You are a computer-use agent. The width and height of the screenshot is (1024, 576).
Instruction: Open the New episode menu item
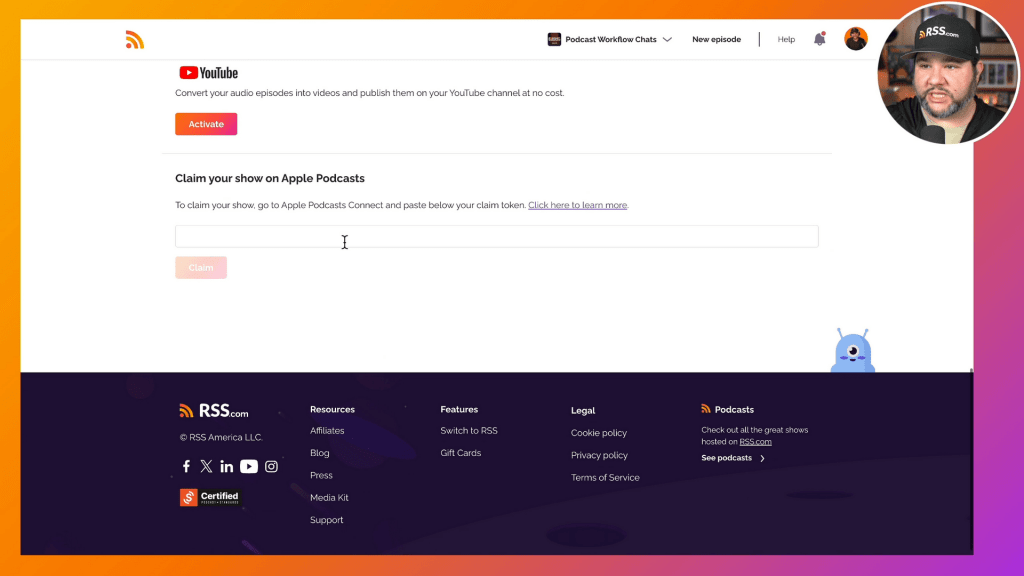pyautogui.click(x=716, y=40)
